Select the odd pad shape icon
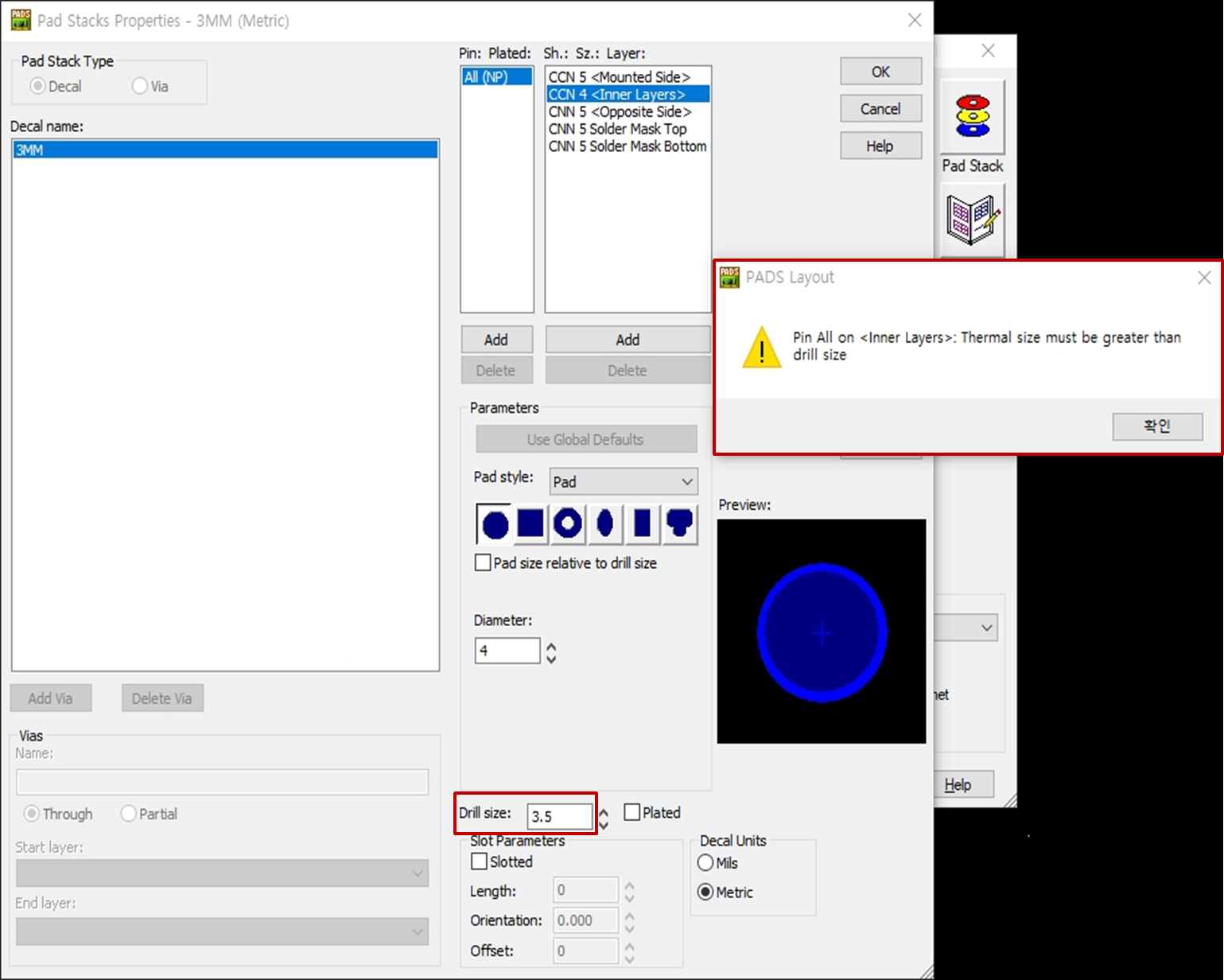The width and height of the screenshot is (1224, 980). (x=680, y=524)
